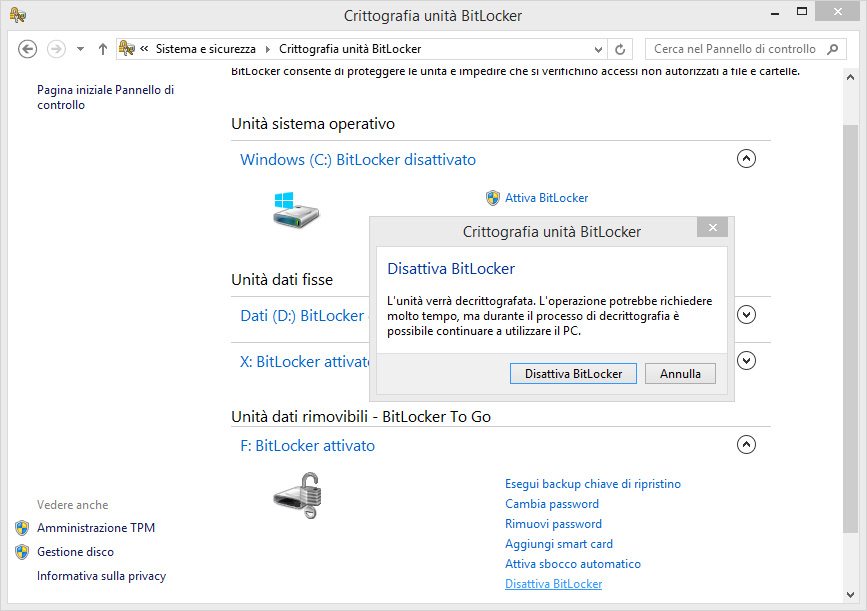This screenshot has height=611, width=867.
Task: Refresh the Control Panel page
Action: (621, 49)
